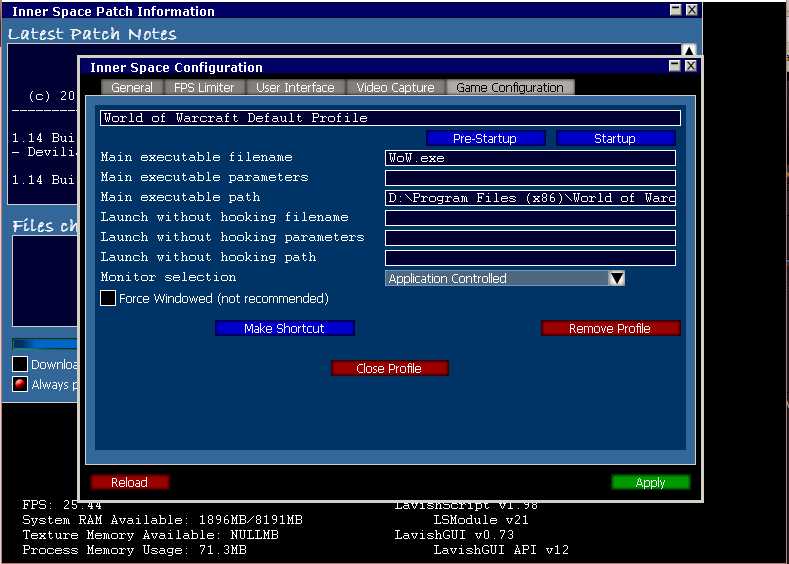This screenshot has width=789, height=564.
Task: Click the Main executable parameters field
Action: click(x=530, y=178)
